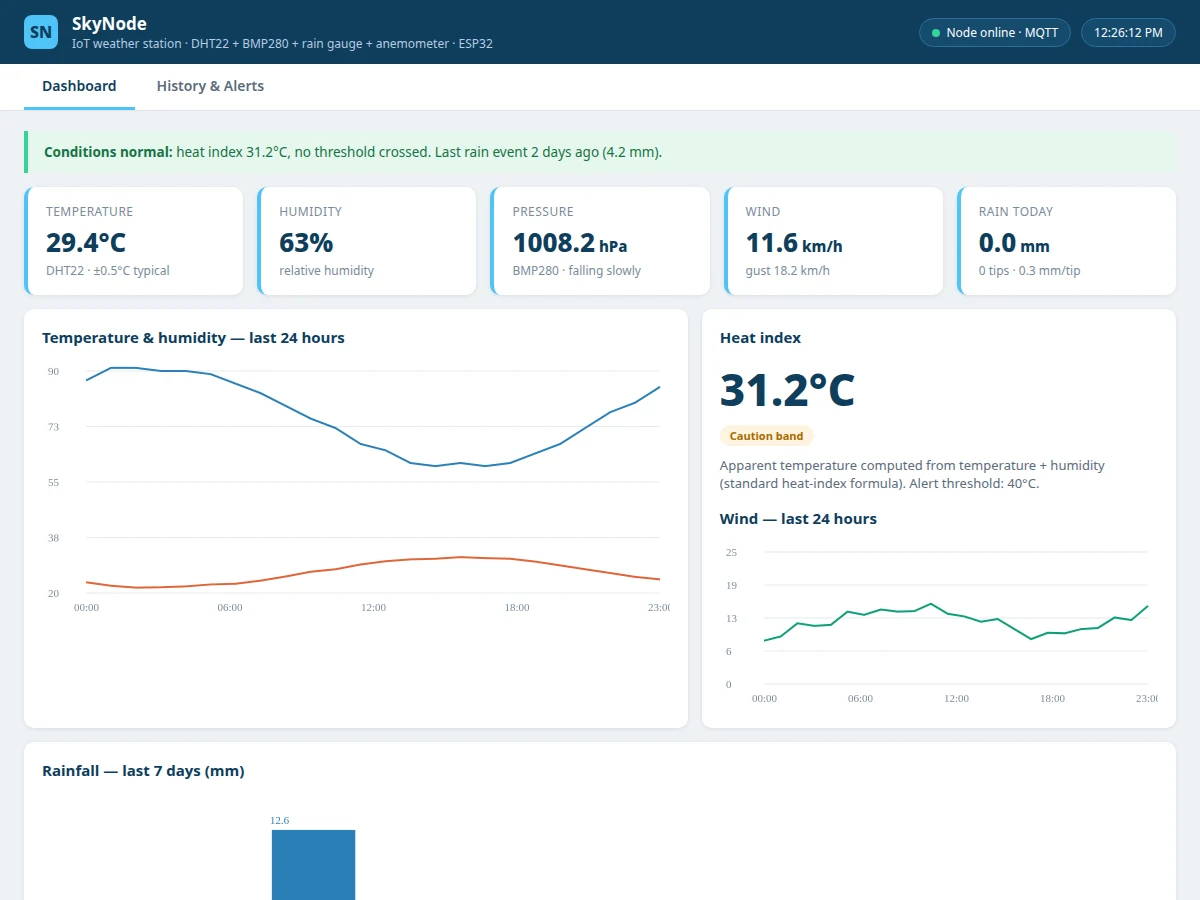This screenshot has width=1200, height=900.
Task: Select the Pressure 1008.2 hPa card
Action: click(x=600, y=241)
